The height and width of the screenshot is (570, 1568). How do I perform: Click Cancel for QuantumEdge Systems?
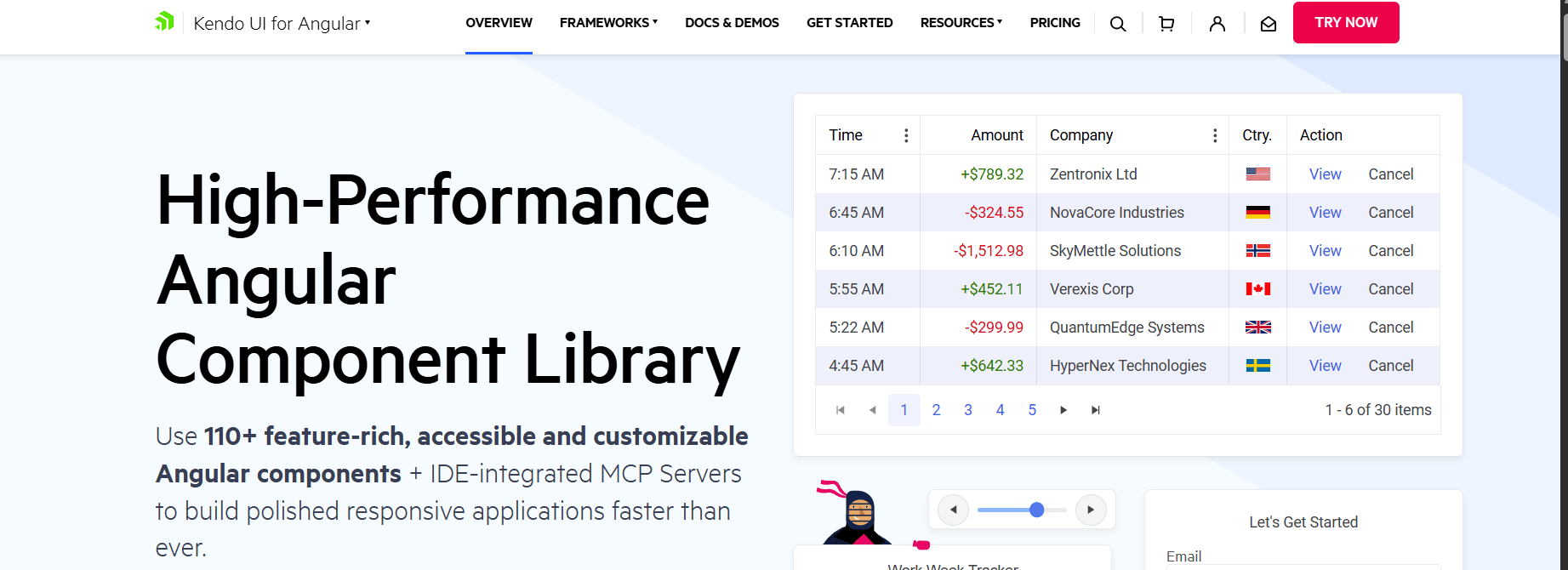pos(1391,328)
